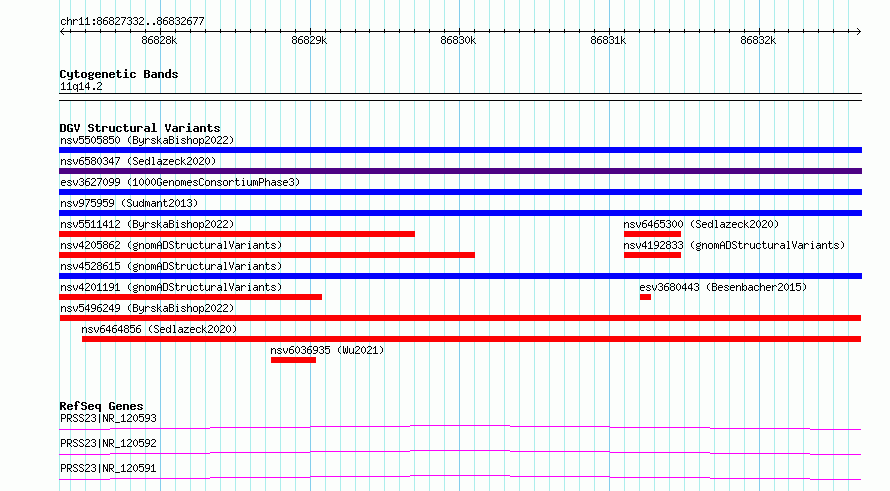
Task: Select the blue bar under nsv5505850
Action: tap(460, 150)
